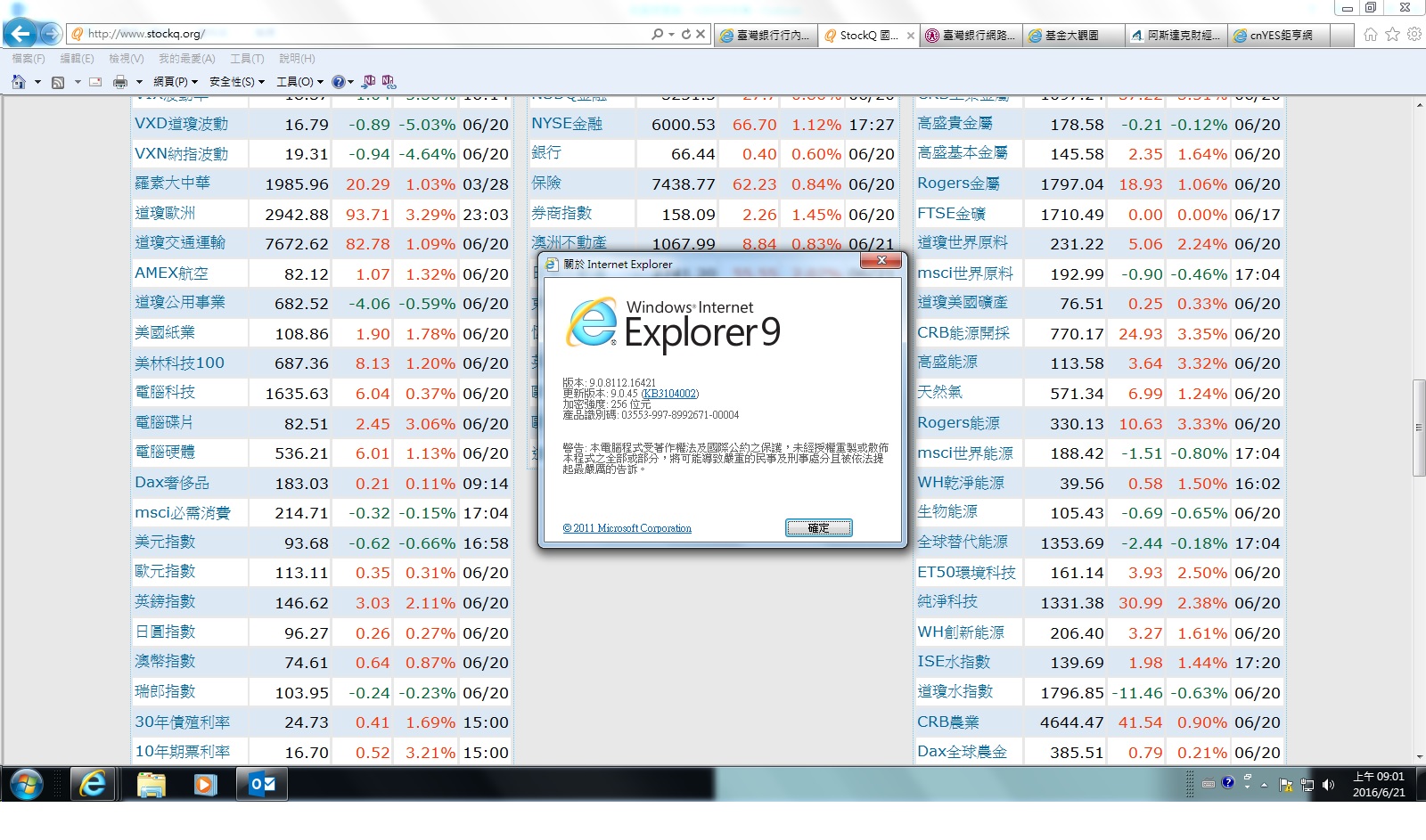This screenshot has height=840, width=1426.
Task: Open the 說明(H) menu
Action: tap(297, 58)
